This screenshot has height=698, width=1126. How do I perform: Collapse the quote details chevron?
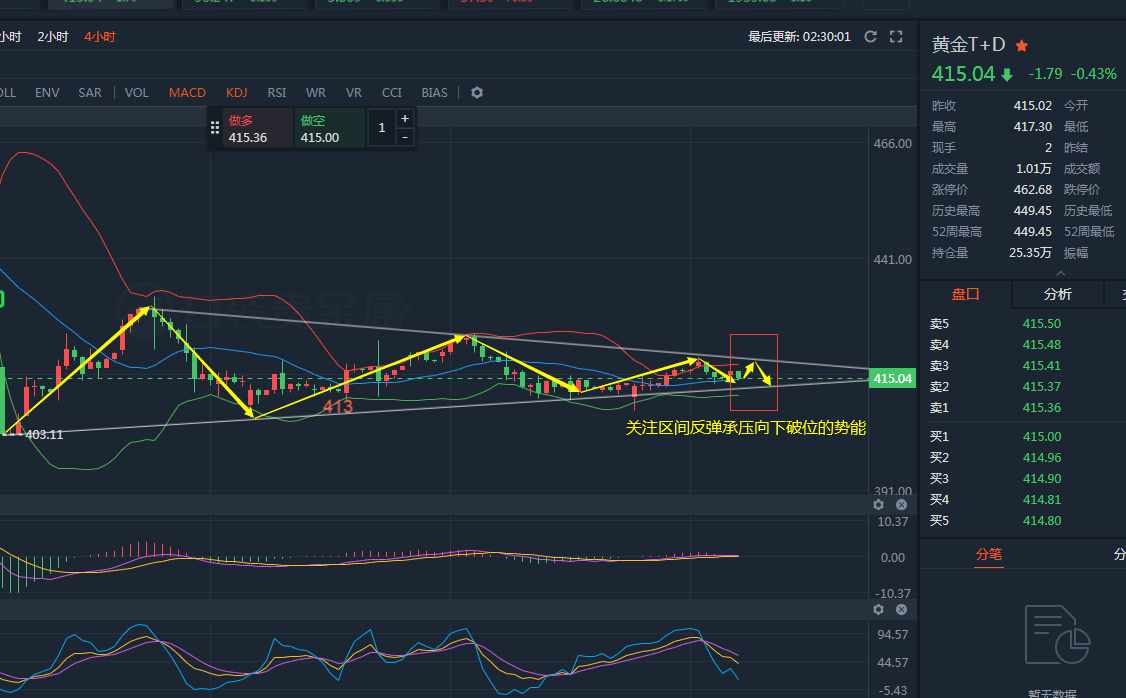[x=1061, y=274]
